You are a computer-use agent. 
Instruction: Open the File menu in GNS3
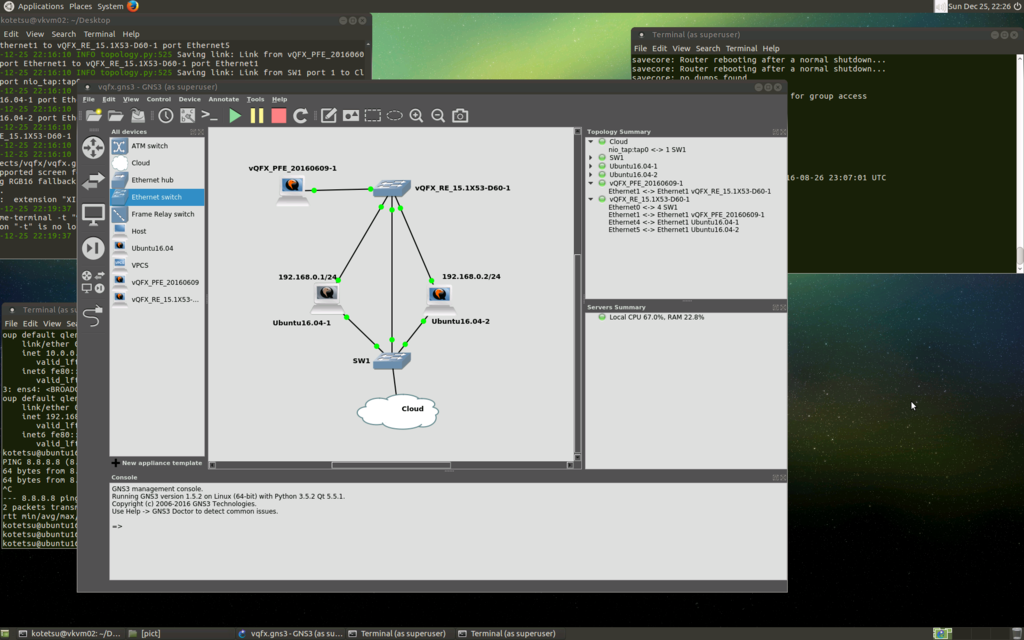click(88, 99)
